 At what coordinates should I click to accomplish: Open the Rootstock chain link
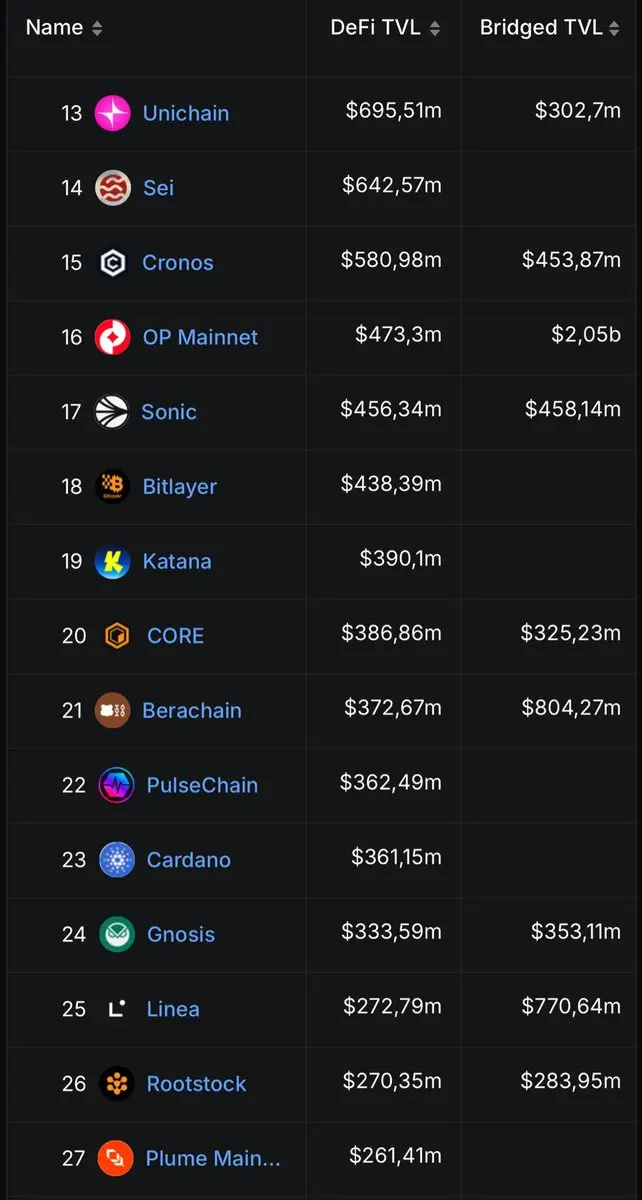pyautogui.click(x=196, y=1083)
